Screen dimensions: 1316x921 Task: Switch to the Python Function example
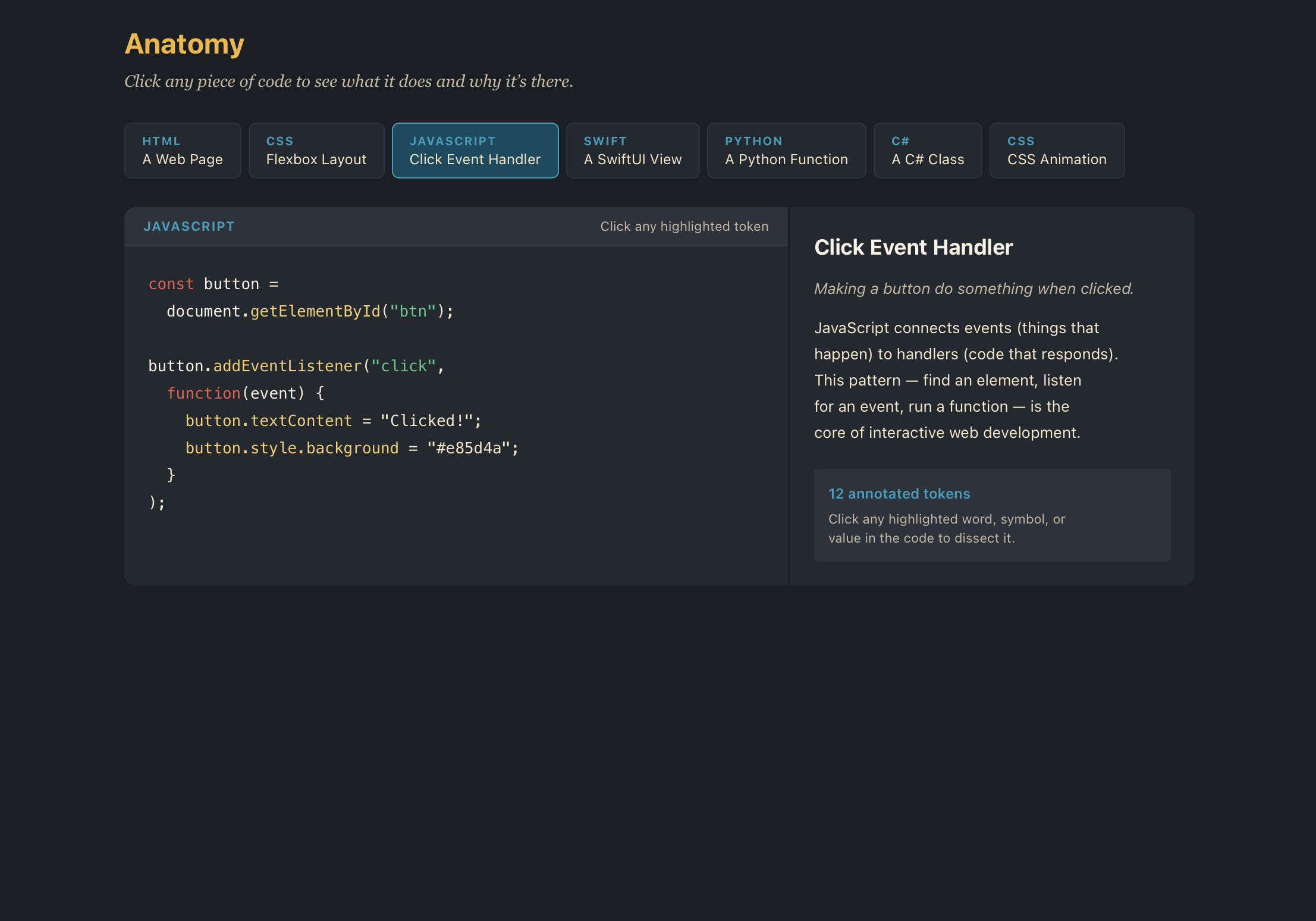click(786, 151)
